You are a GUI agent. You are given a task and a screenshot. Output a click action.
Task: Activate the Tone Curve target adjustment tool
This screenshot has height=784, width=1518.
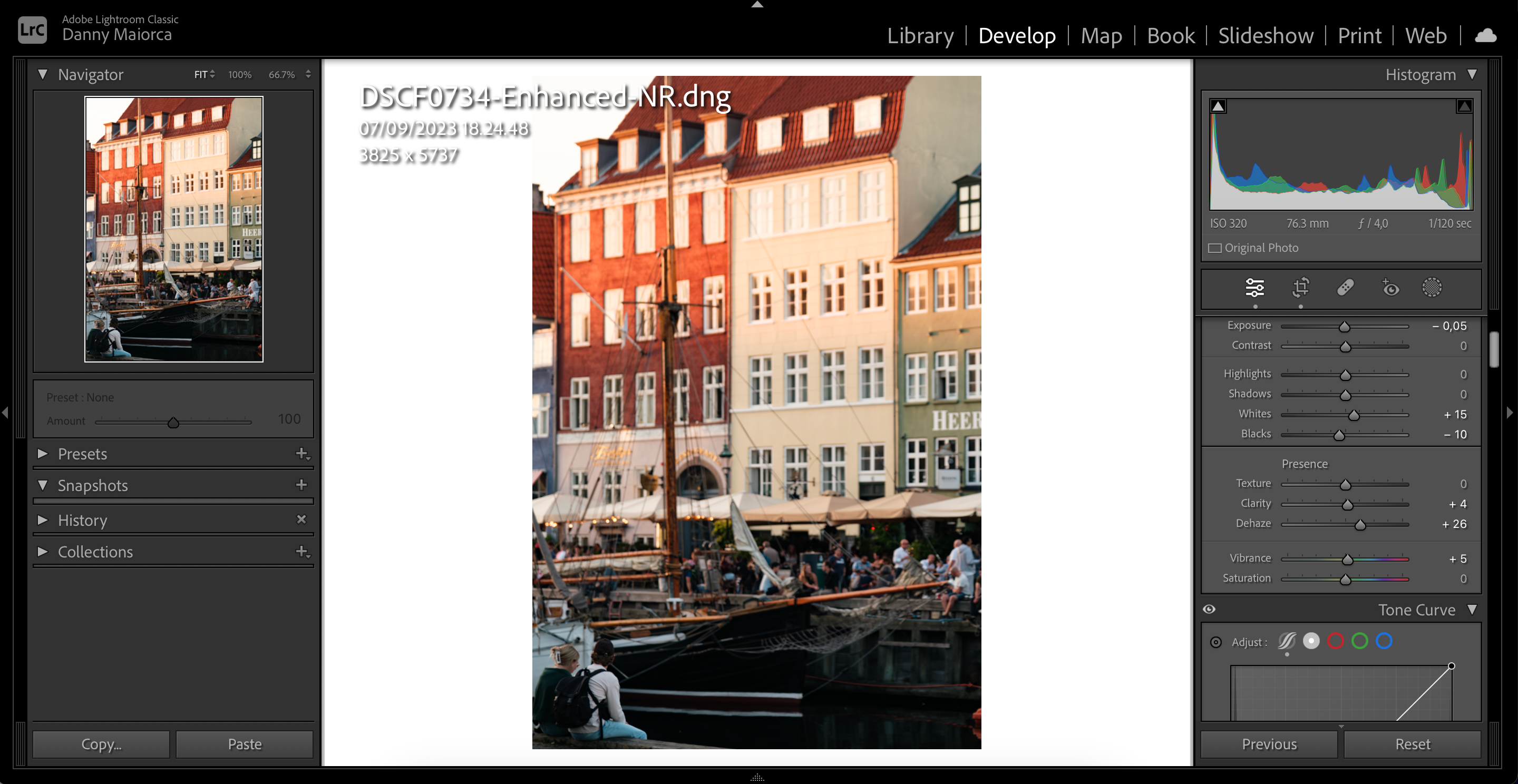(x=1217, y=641)
